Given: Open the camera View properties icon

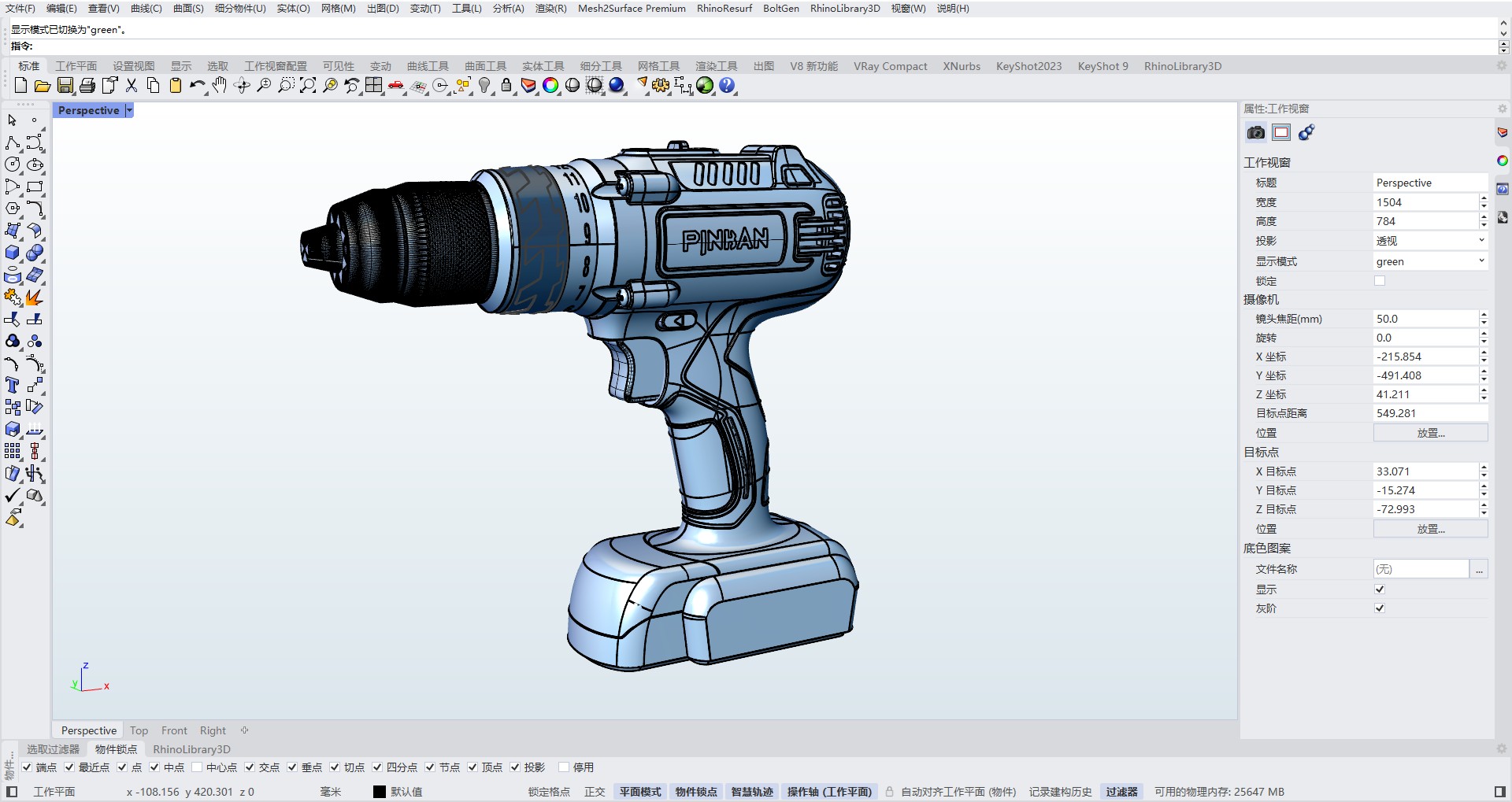Looking at the screenshot, I should (1256, 133).
